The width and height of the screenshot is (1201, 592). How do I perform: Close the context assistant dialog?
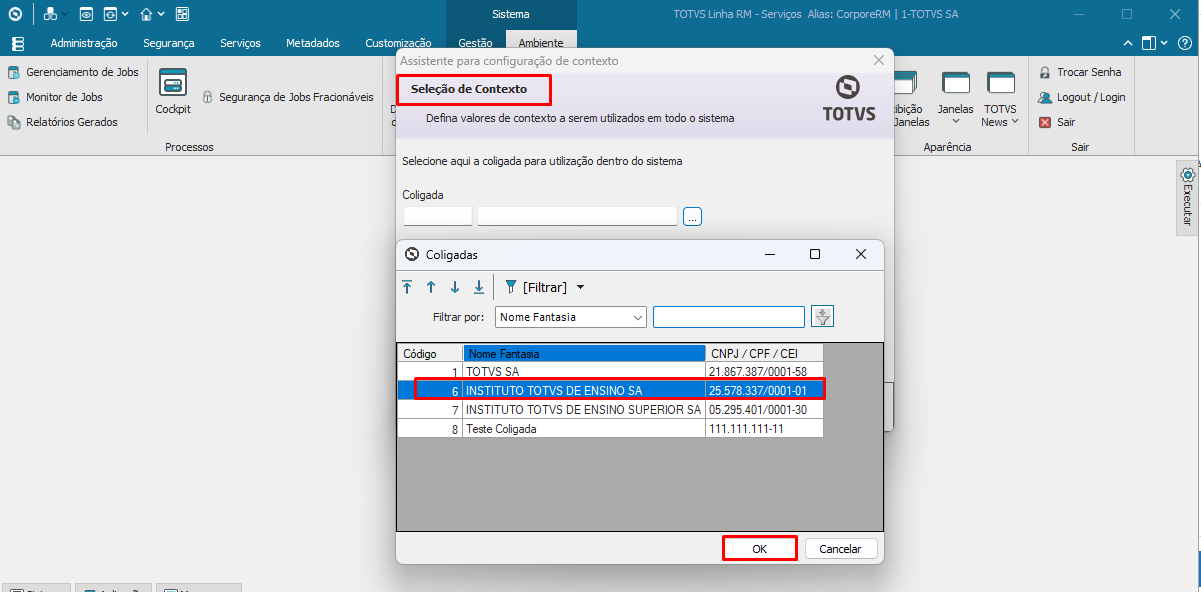878,61
